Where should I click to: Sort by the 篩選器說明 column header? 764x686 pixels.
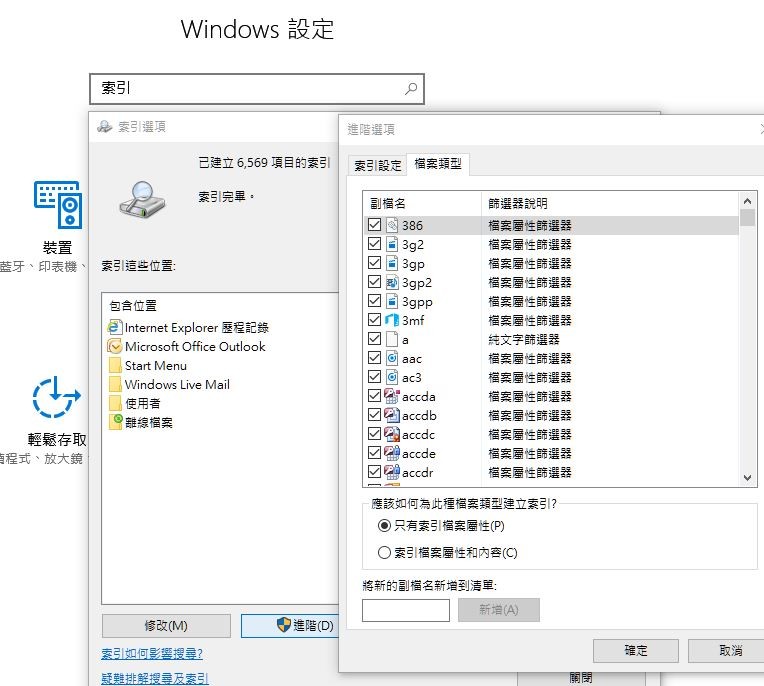(x=610, y=203)
